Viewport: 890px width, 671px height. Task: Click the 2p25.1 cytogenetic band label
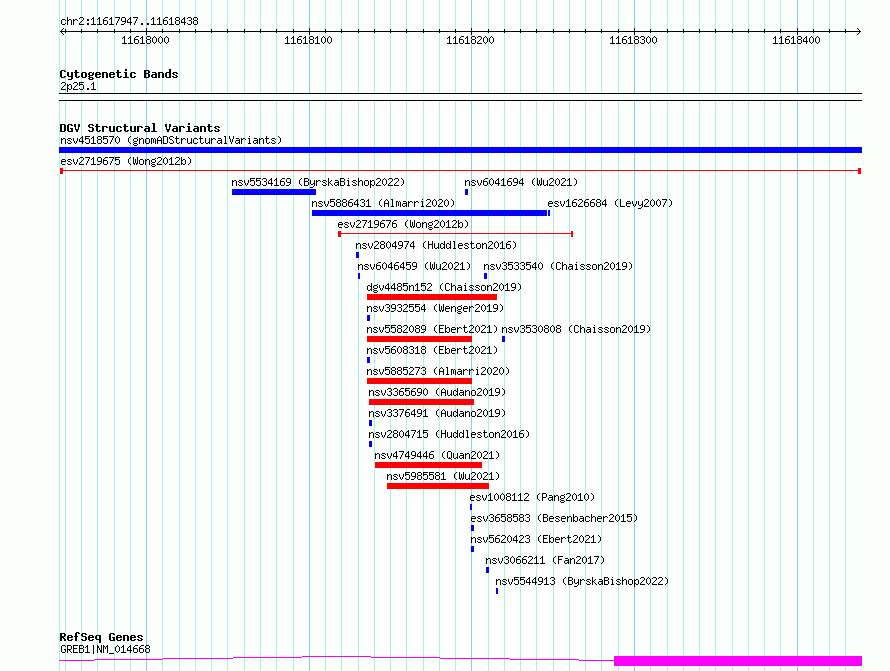click(78, 86)
